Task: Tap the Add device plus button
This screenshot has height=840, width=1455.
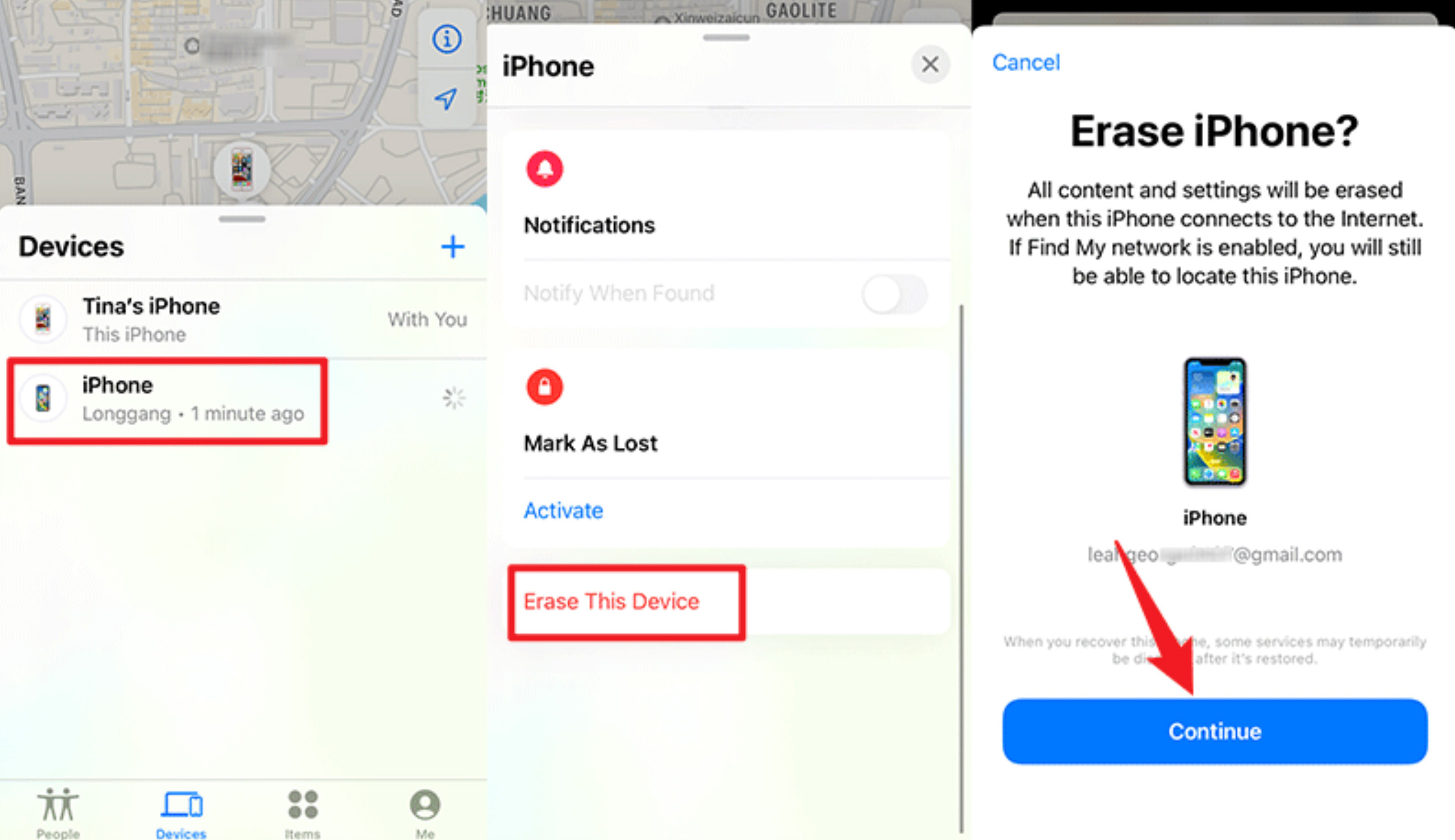Action: pos(452,247)
